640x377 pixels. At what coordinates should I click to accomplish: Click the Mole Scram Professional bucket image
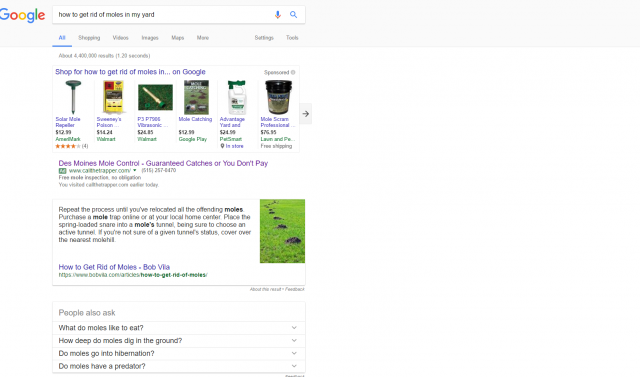pyautogui.click(x=278, y=97)
